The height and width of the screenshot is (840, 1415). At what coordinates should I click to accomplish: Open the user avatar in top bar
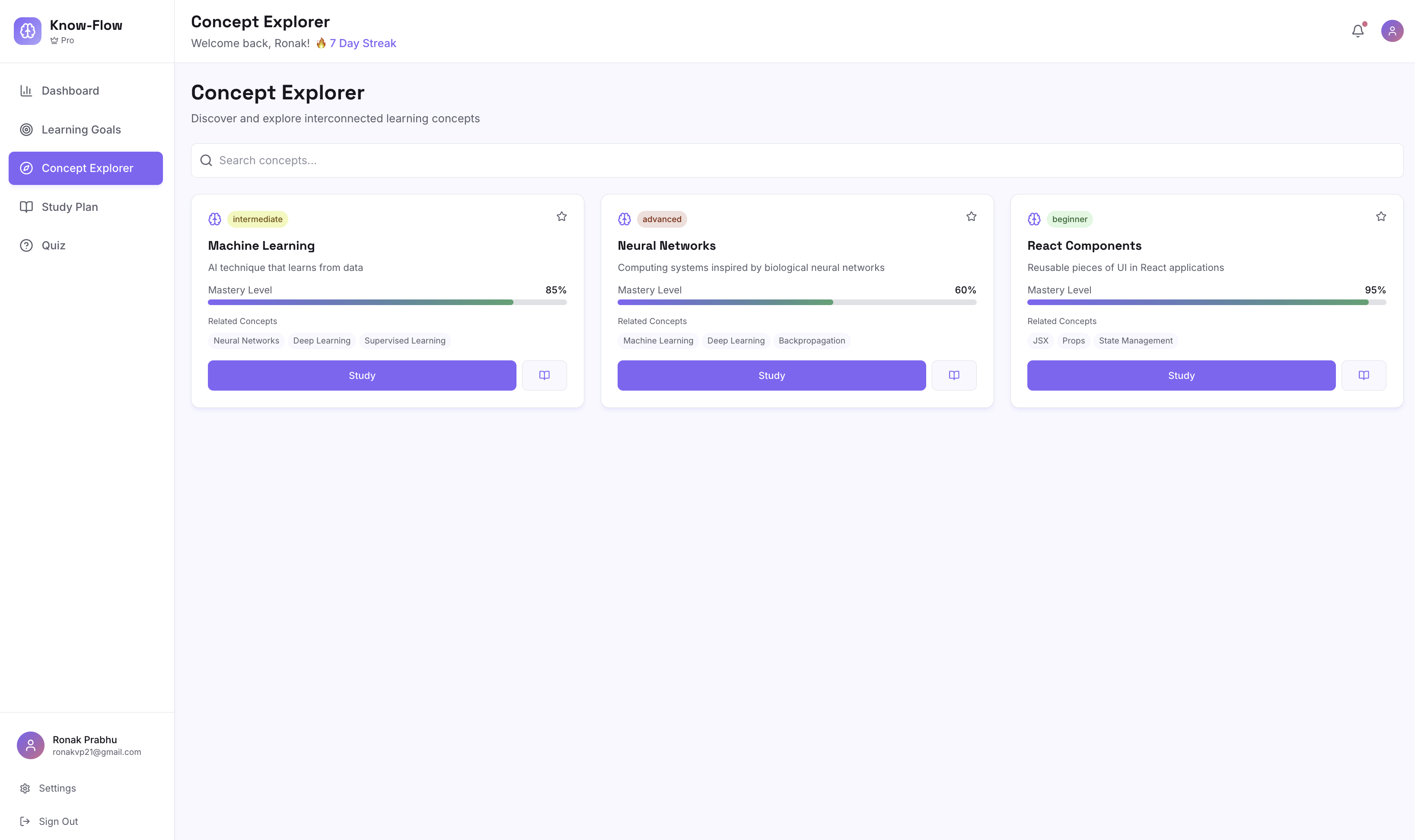coord(1392,31)
